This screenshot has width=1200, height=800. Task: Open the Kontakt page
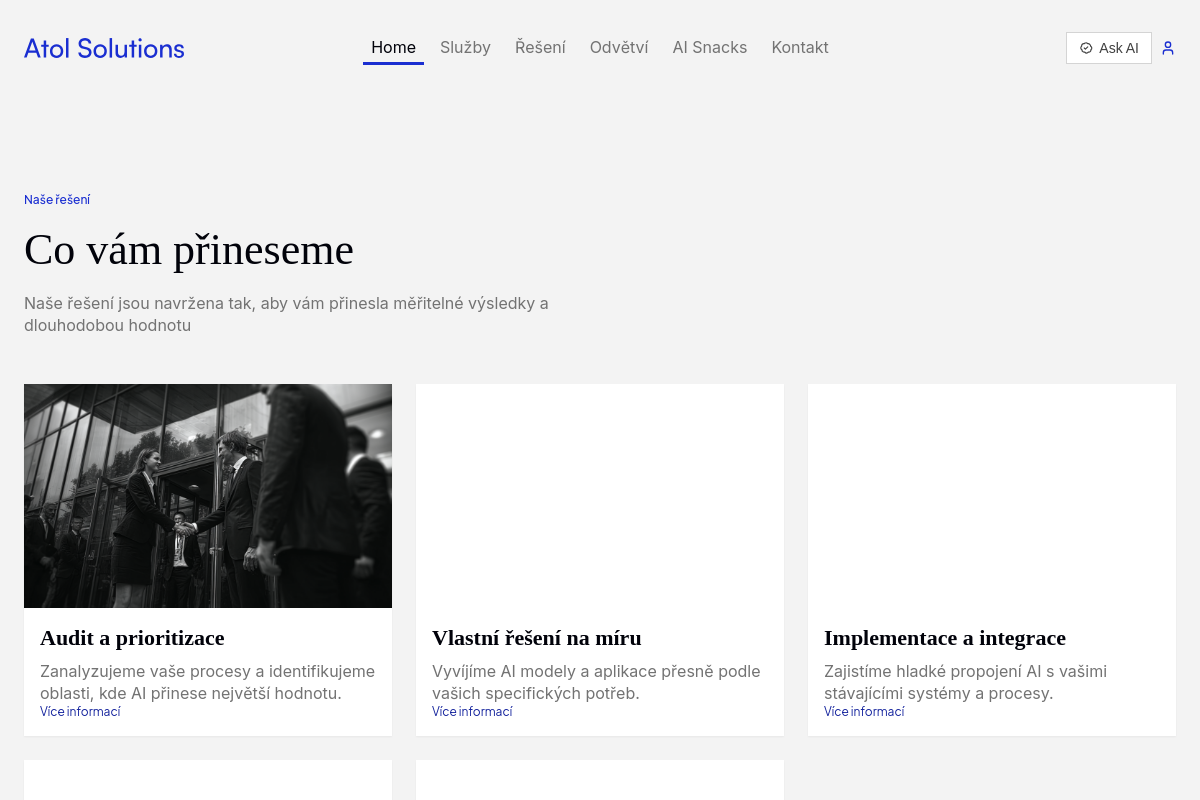pyautogui.click(x=800, y=47)
